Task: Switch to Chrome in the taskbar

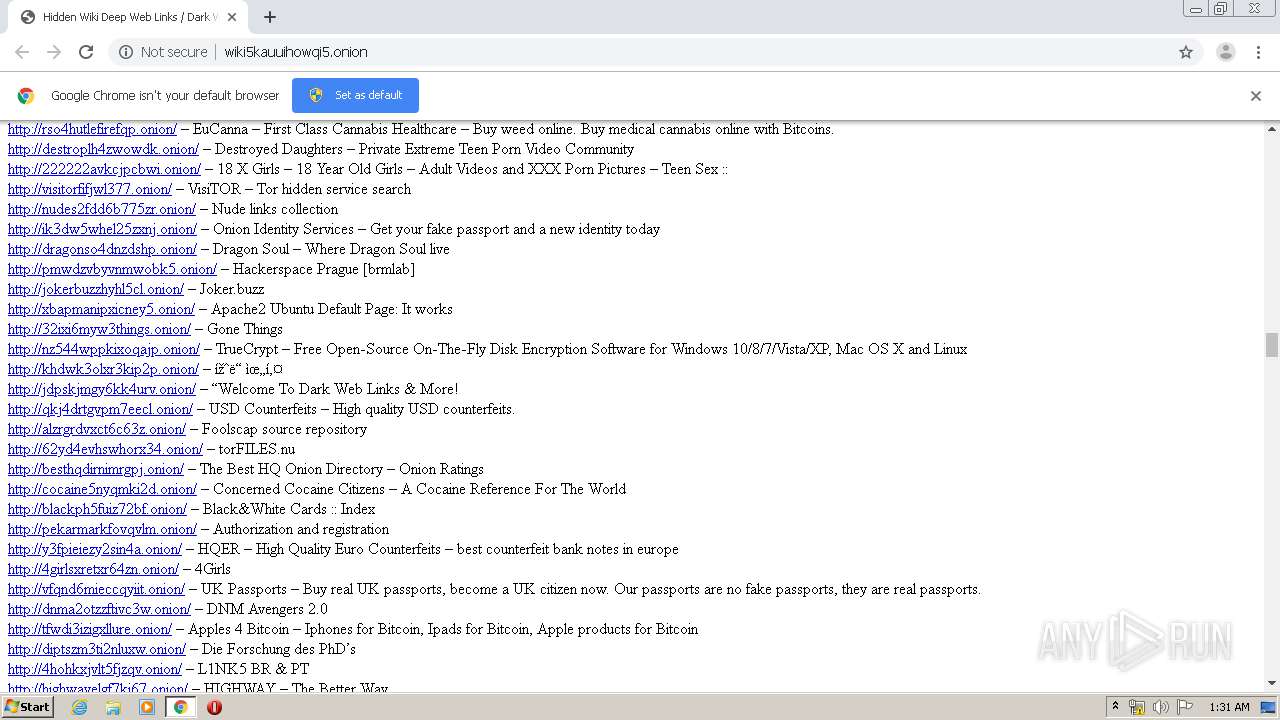Action: [180, 707]
